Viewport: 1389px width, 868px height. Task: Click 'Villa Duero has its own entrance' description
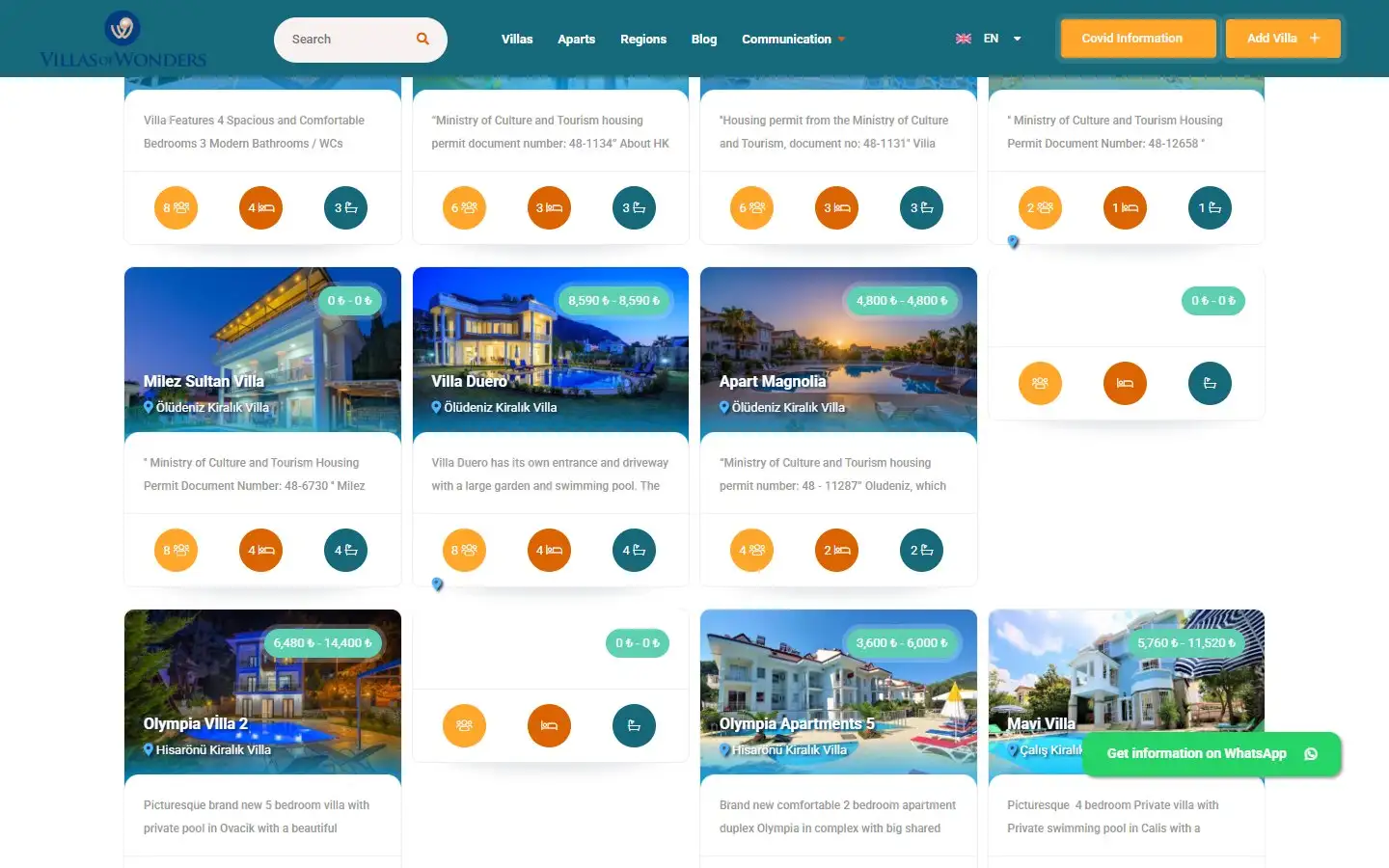[x=550, y=475]
